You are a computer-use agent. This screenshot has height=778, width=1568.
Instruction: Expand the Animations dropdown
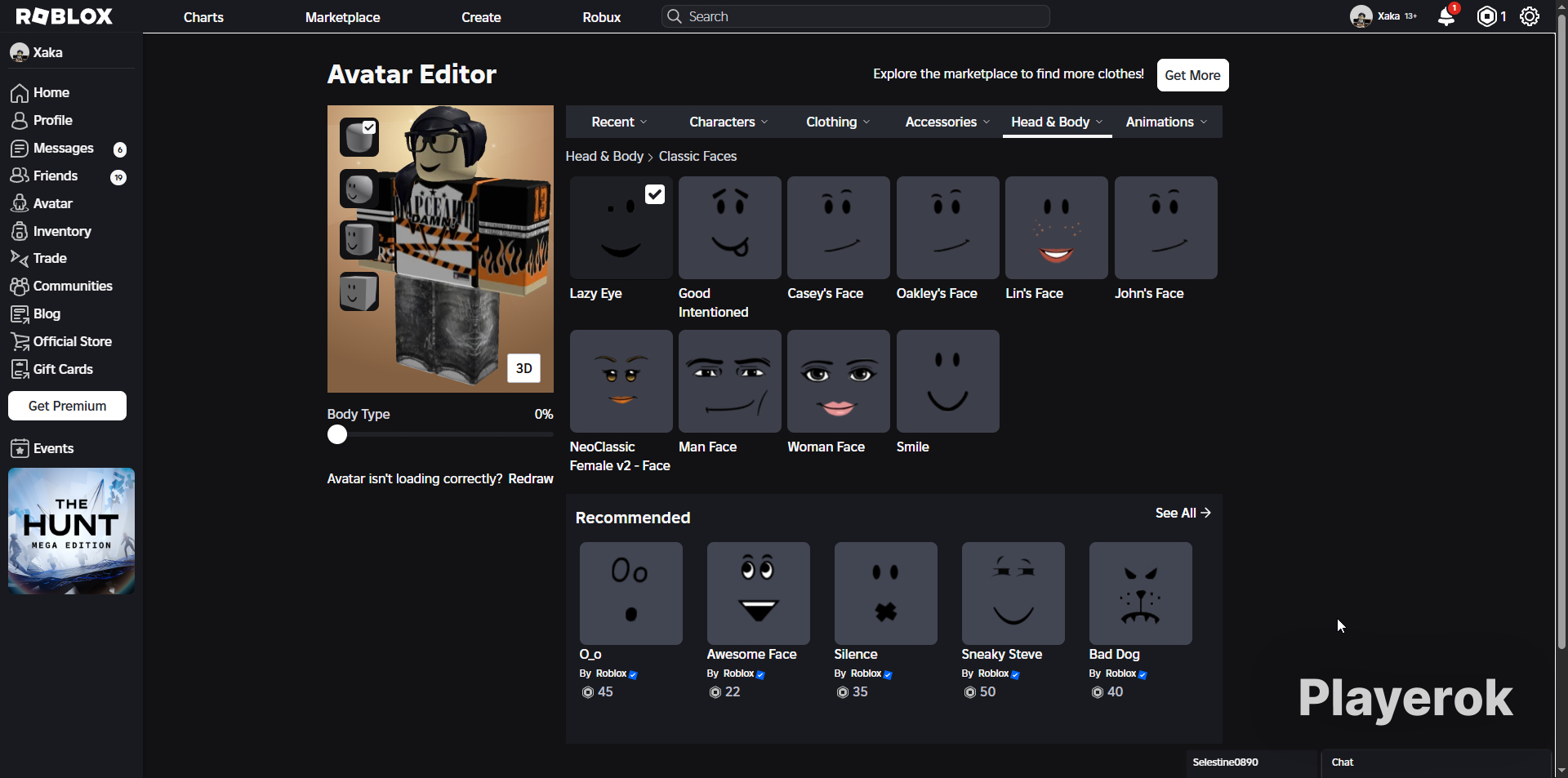pyautogui.click(x=1166, y=122)
